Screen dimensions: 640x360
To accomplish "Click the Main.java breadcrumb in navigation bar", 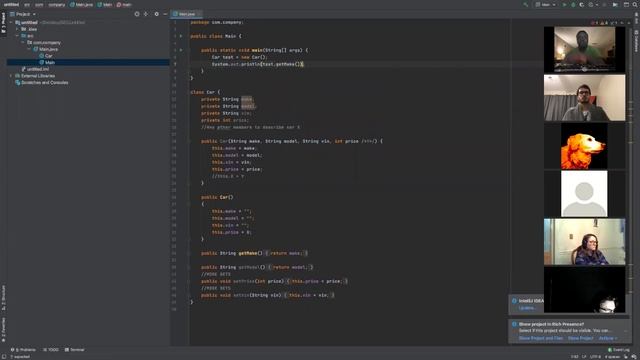I will [81, 4].
